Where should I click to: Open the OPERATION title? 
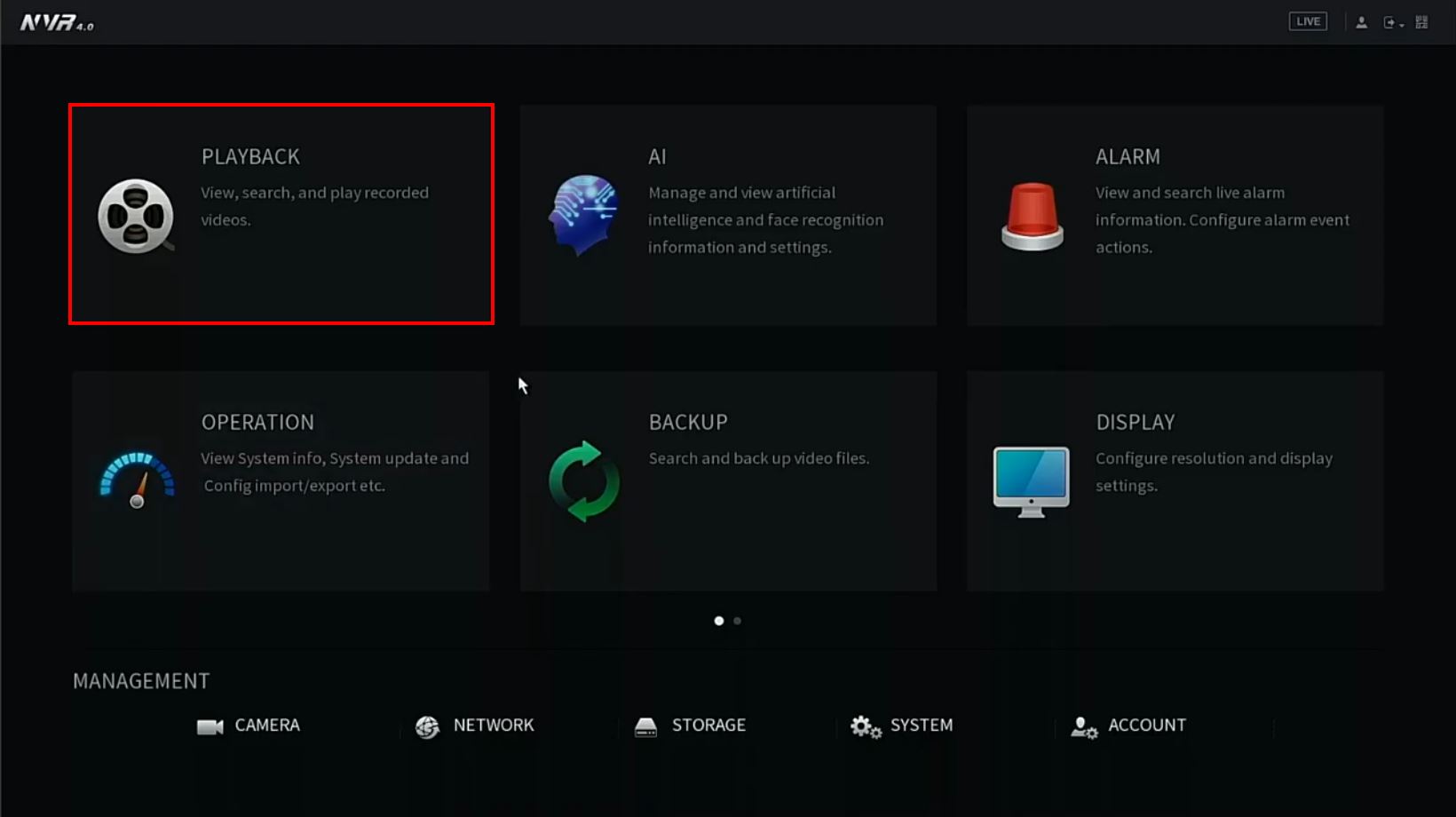pos(257,422)
